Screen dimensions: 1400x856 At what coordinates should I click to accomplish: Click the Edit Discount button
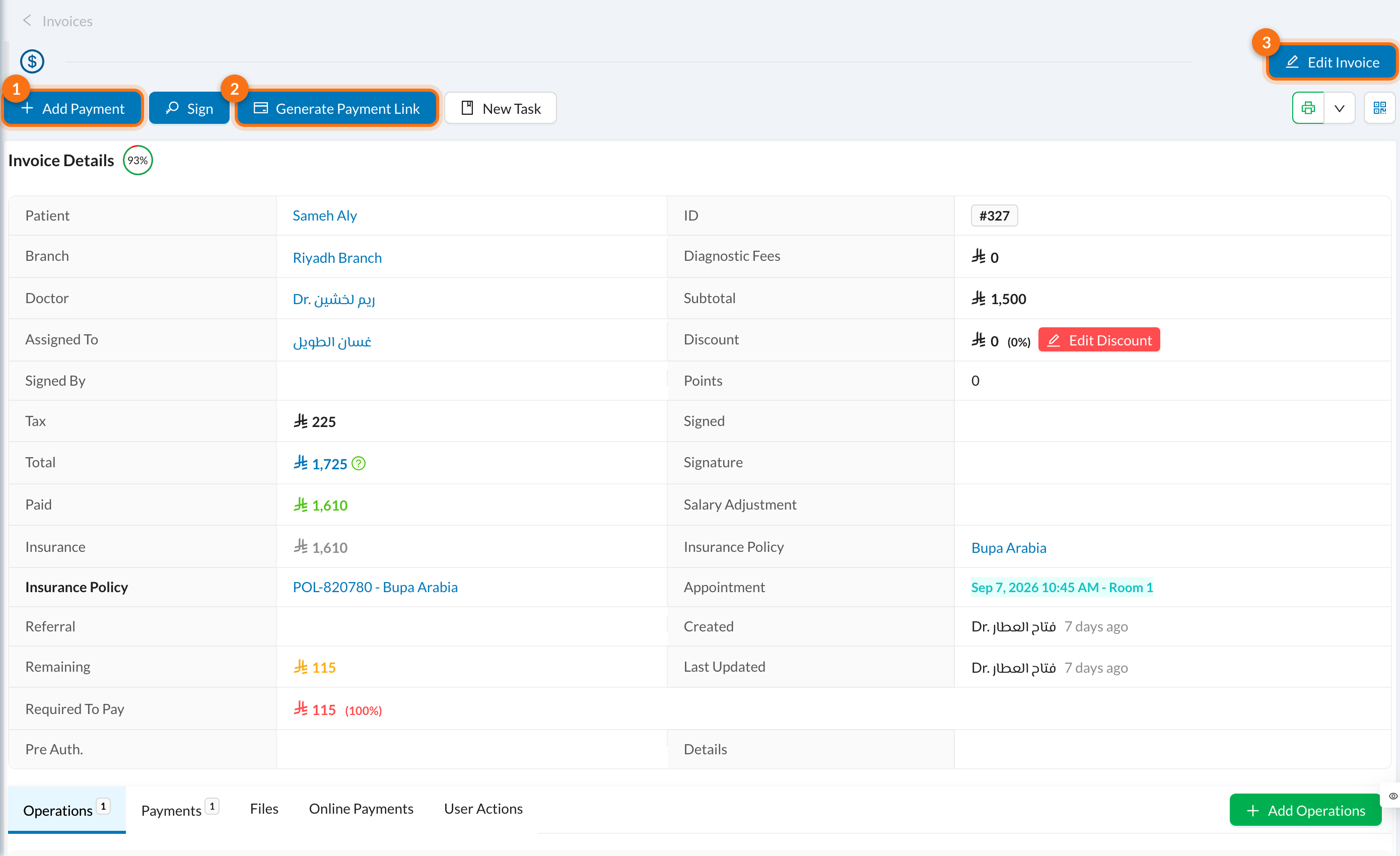click(x=1099, y=340)
